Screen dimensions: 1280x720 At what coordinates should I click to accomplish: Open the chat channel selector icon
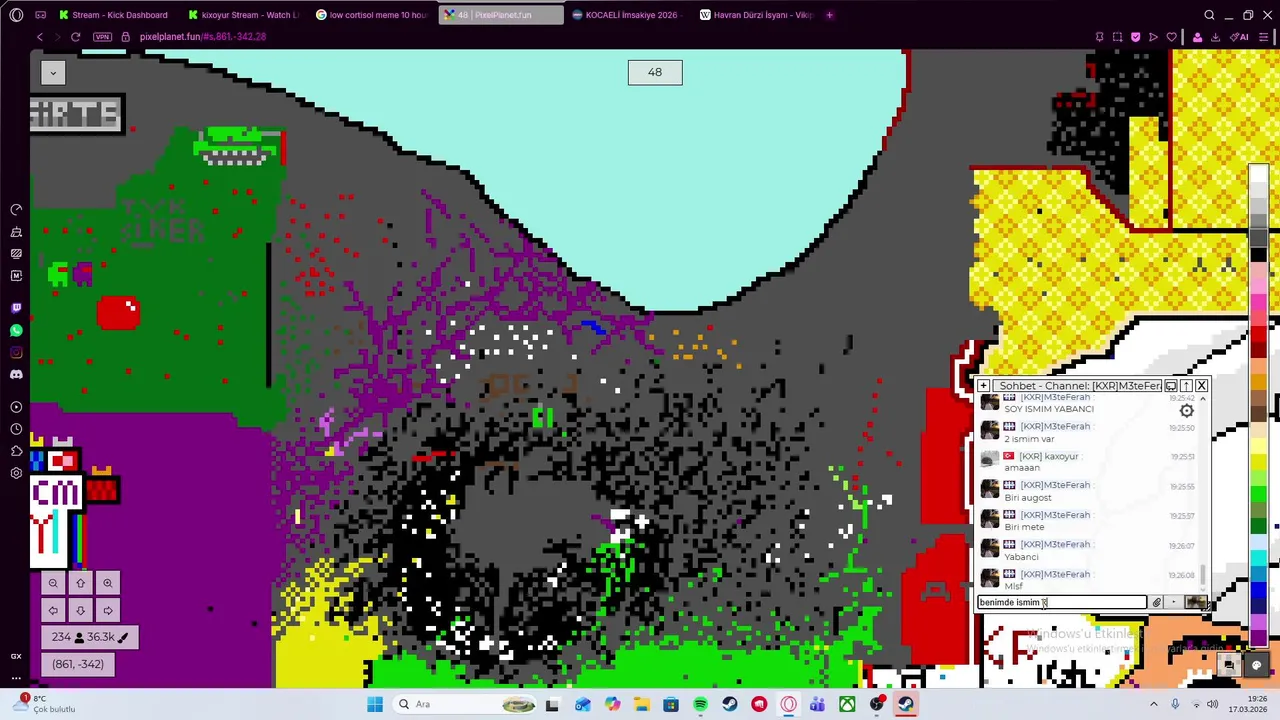pyautogui.click(x=1171, y=385)
